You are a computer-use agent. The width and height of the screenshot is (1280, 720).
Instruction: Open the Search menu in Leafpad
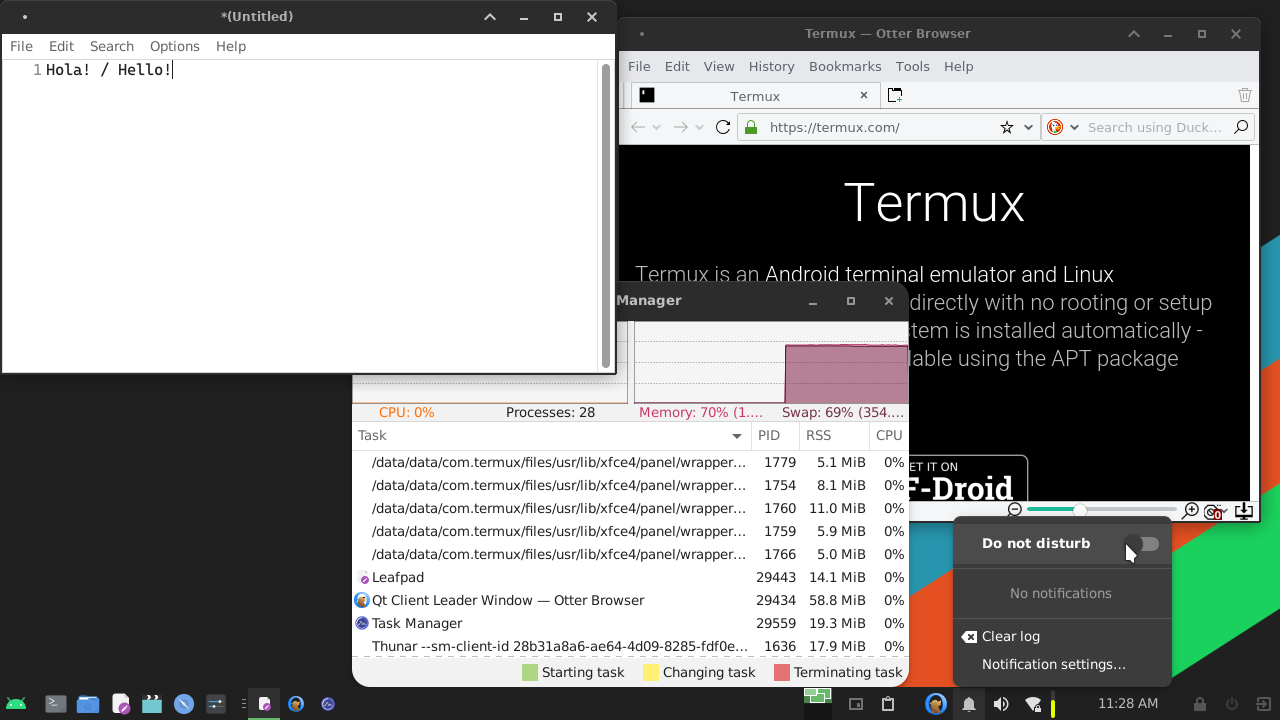(x=112, y=46)
